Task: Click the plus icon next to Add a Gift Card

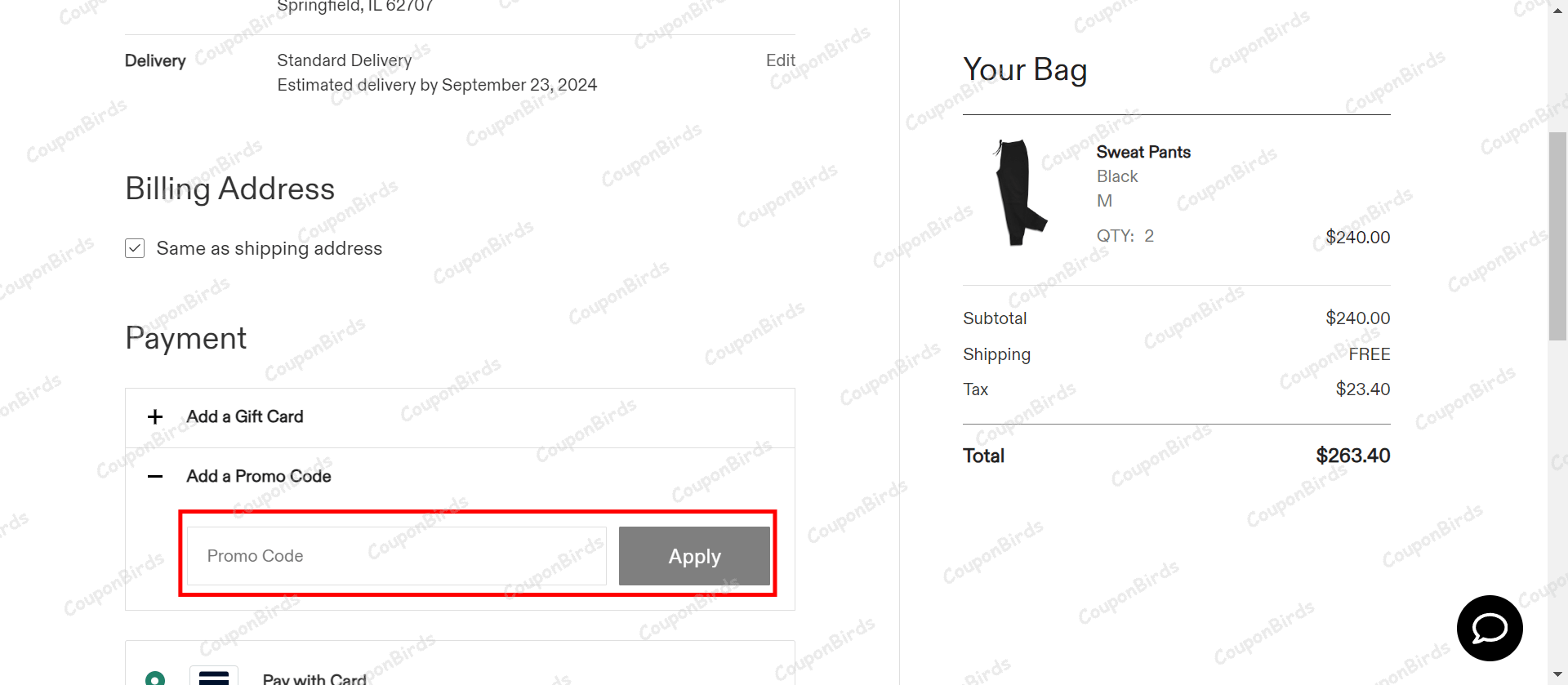Action: [154, 416]
